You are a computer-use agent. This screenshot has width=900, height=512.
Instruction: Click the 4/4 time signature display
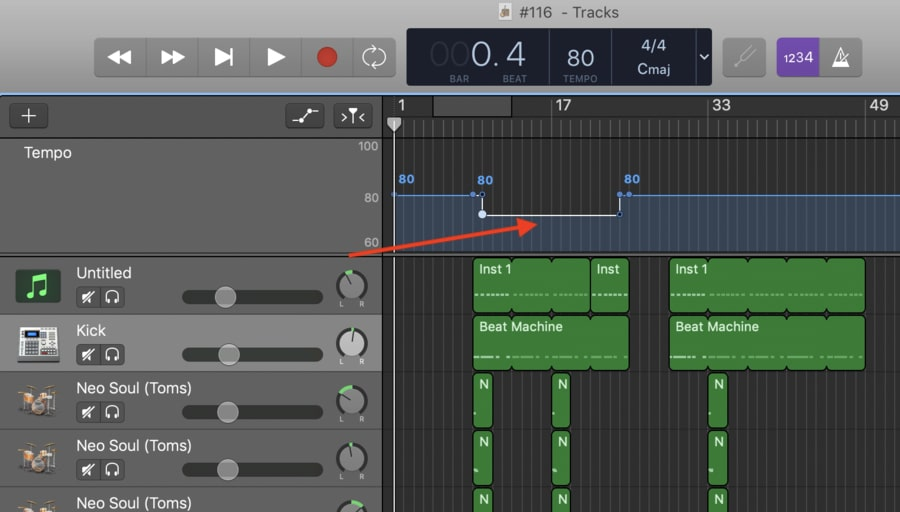(x=653, y=45)
